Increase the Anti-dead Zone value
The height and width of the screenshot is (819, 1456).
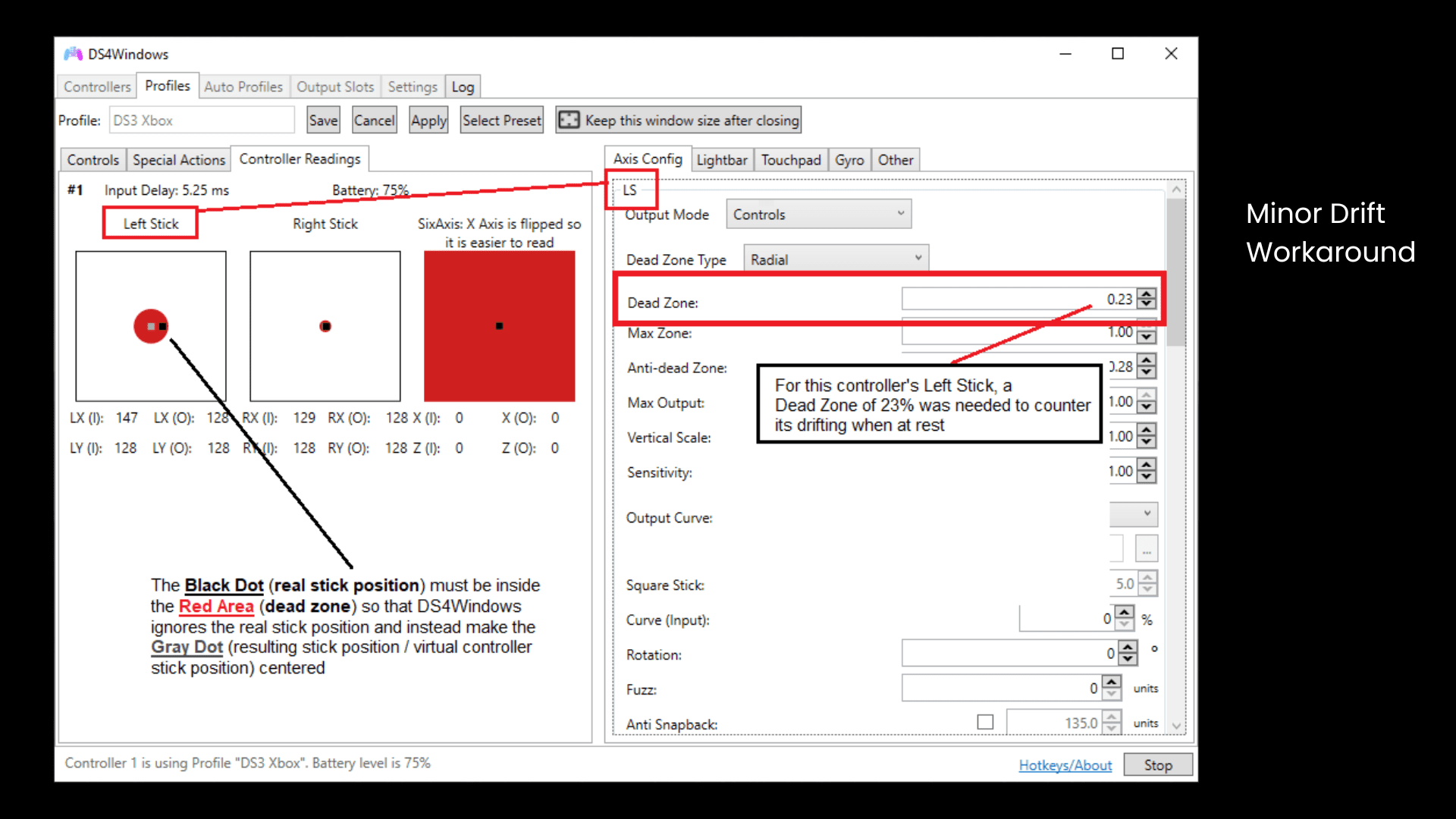[x=1147, y=361]
